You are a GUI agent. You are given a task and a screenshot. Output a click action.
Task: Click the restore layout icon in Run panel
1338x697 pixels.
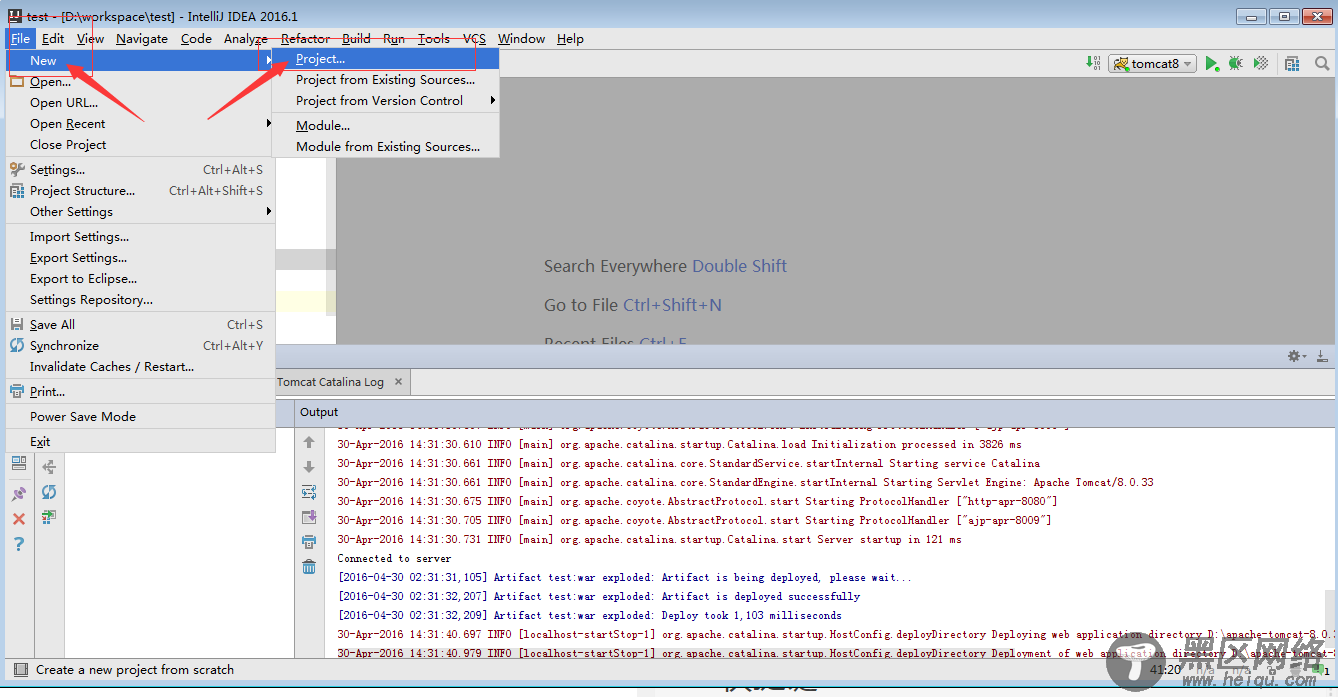pos(19,464)
